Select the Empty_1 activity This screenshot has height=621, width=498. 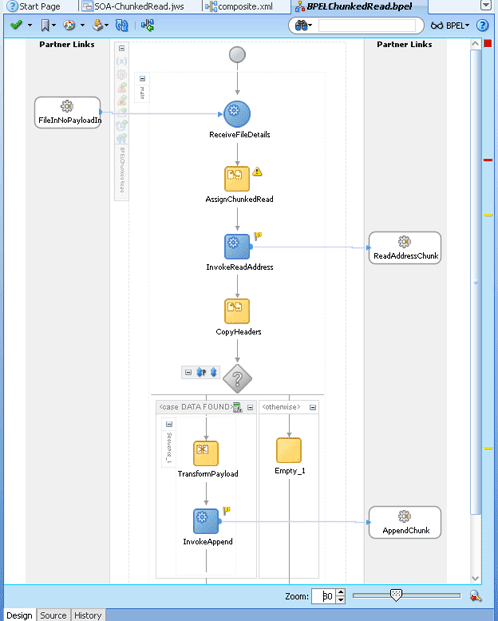(x=289, y=450)
